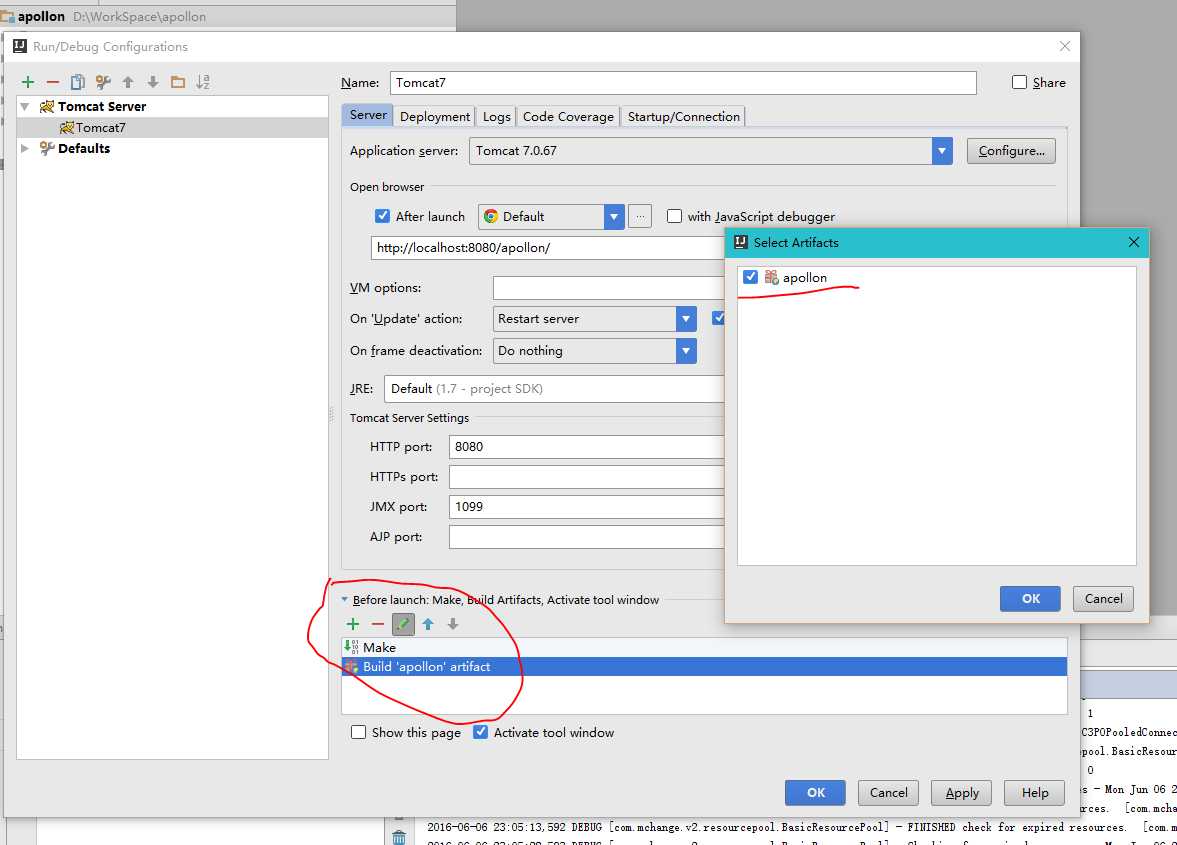
Task: Close the Select Artifacts dialog
Action: point(1133,242)
